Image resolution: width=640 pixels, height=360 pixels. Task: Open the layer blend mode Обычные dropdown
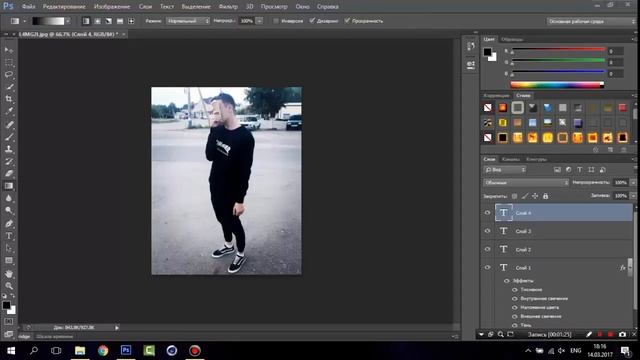[x=526, y=183]
